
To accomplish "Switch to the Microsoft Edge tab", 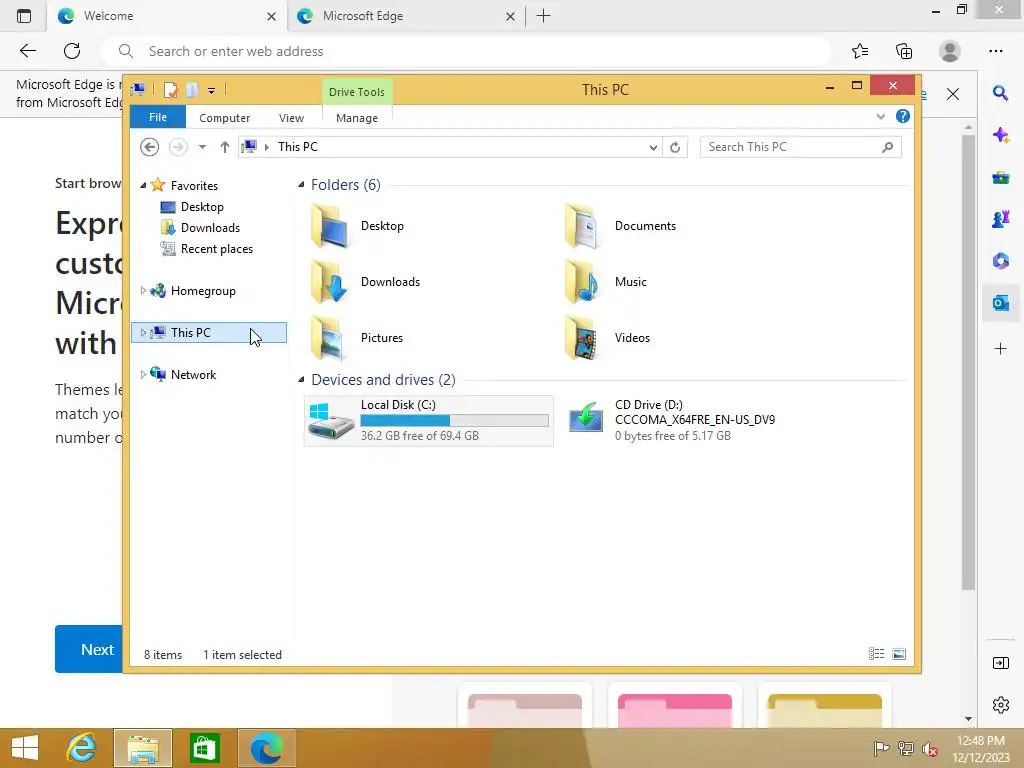I will (x=405, y=16).
